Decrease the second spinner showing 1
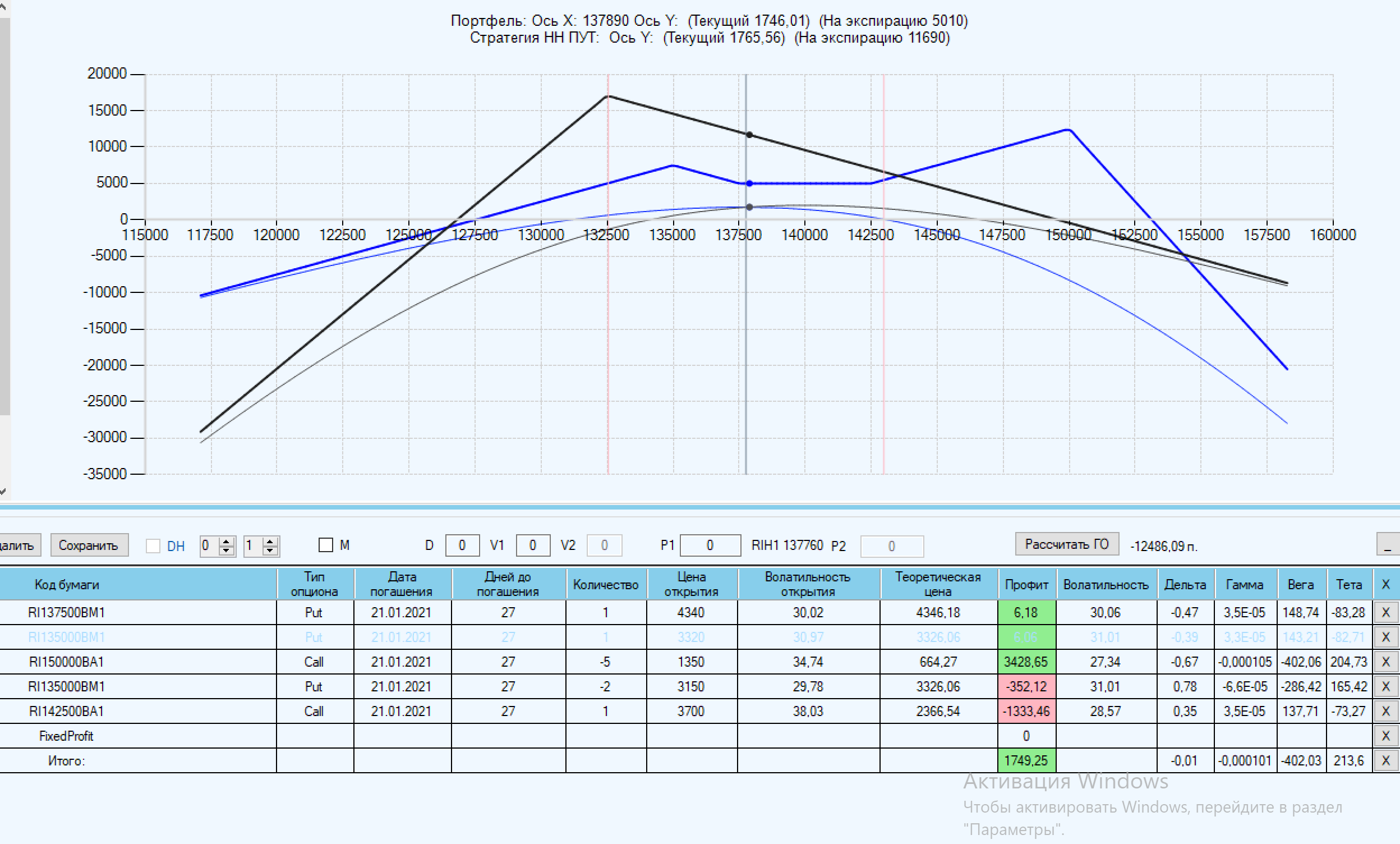Image resolution: width=1400 pixels, height=844 pixels. click(x=270, y=550)
